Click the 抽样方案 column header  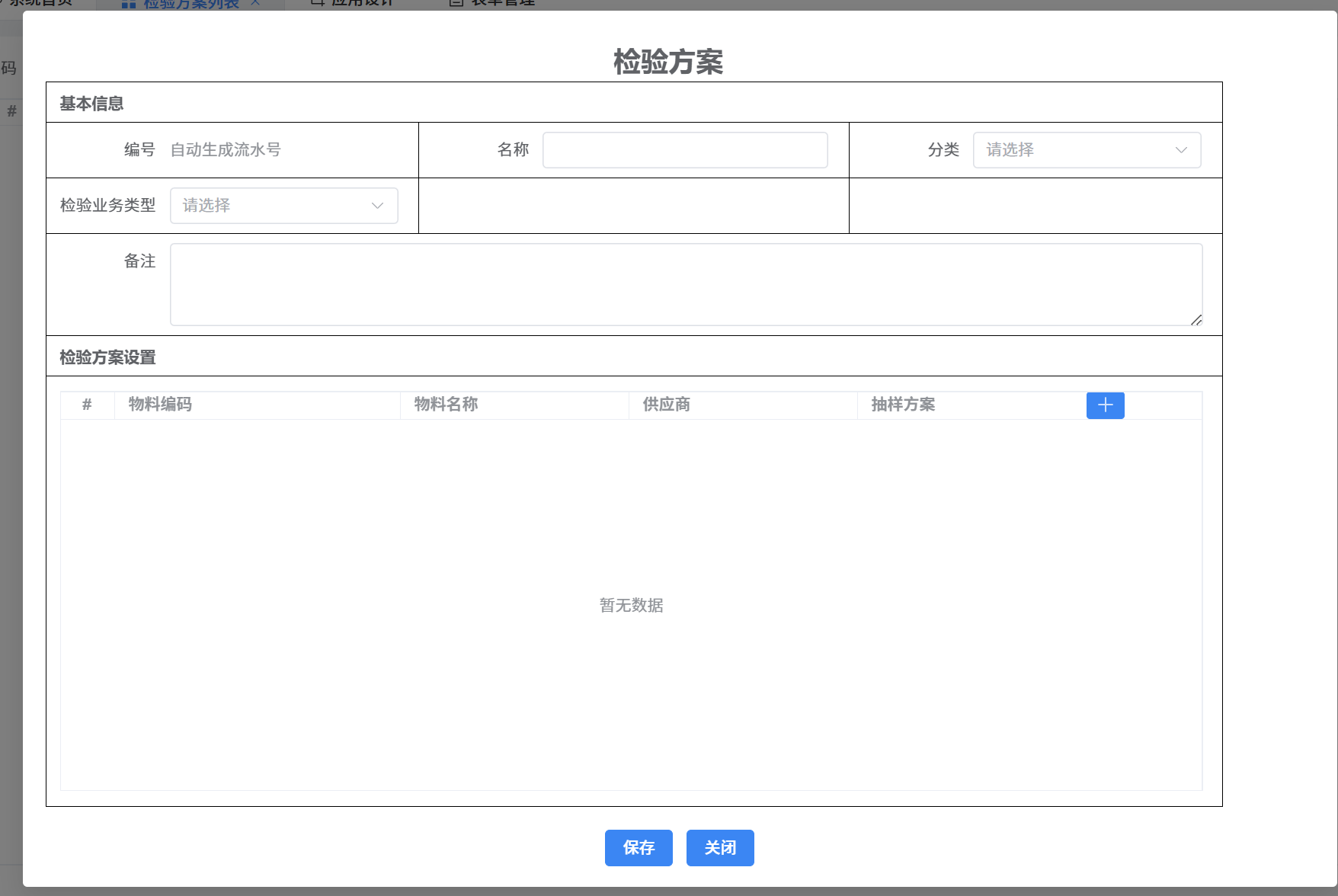point(903,405)
